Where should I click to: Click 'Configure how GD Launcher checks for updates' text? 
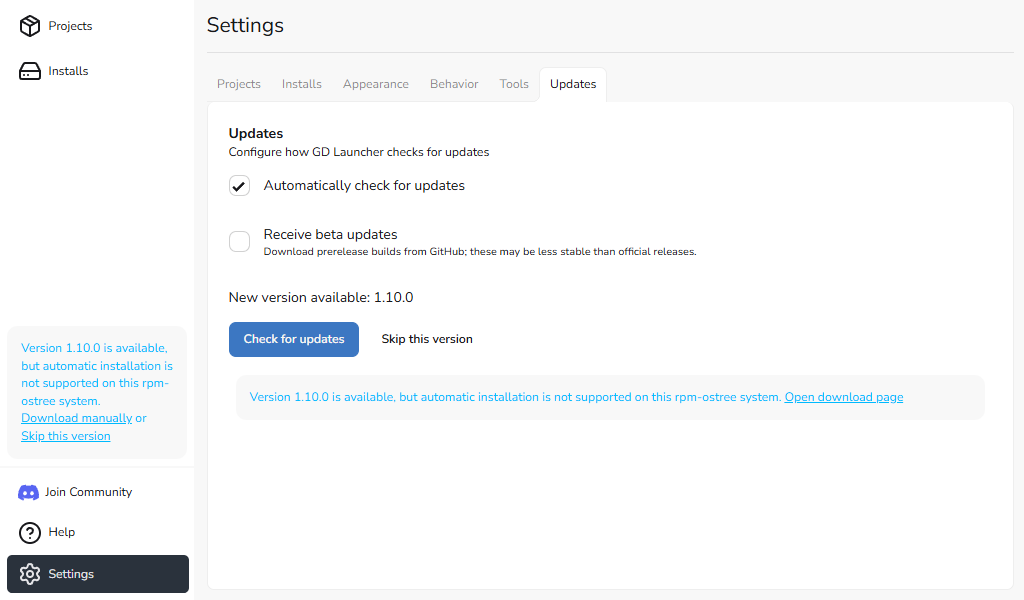359,152
